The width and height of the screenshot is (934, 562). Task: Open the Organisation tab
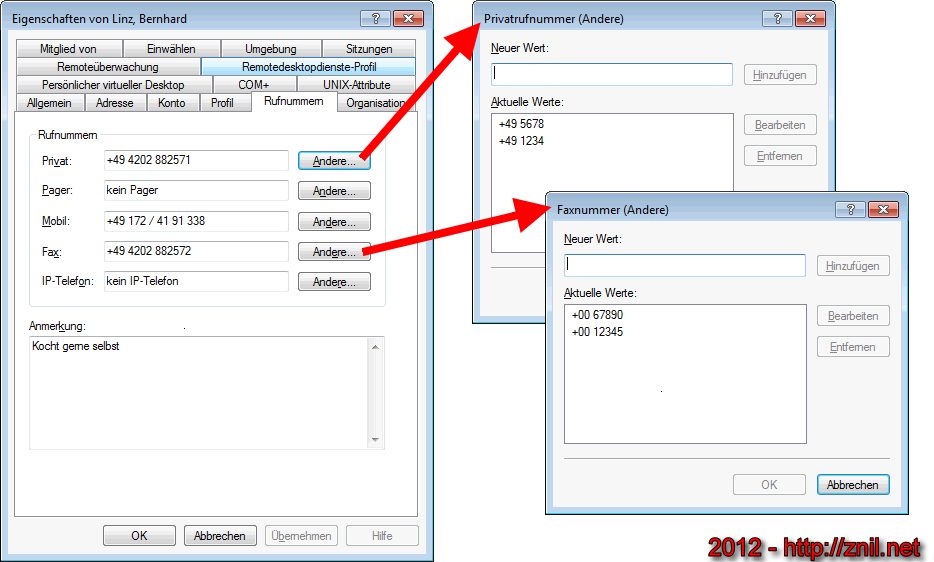click(x=375, y=103)
